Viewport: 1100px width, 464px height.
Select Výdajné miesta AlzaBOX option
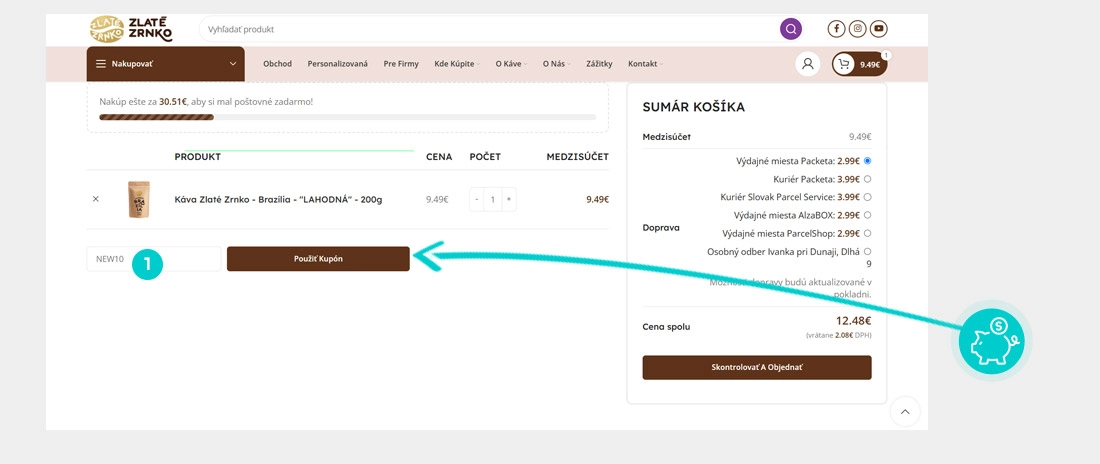868,216
